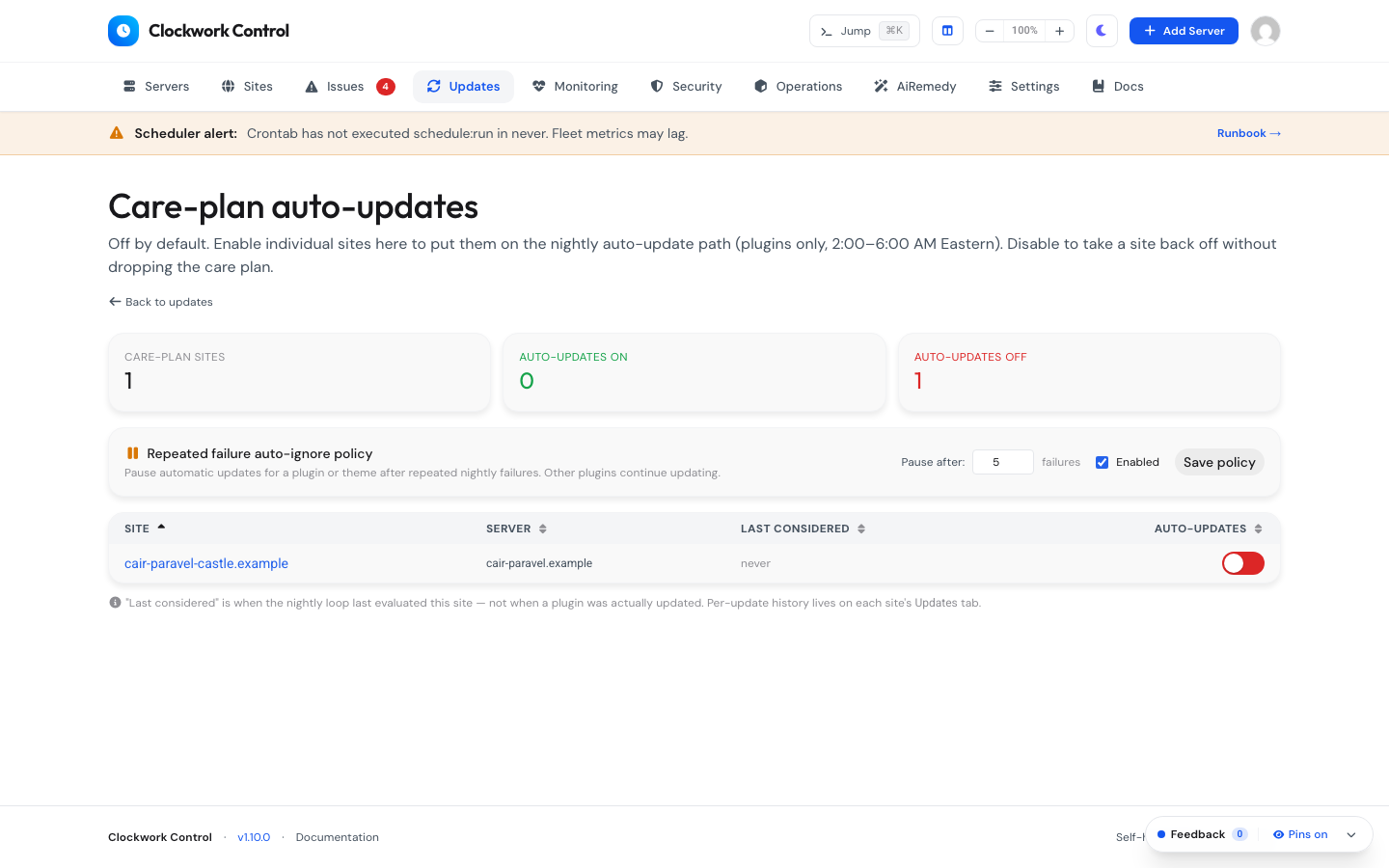Click the info icon beside the Last considered note

point(115,603)
